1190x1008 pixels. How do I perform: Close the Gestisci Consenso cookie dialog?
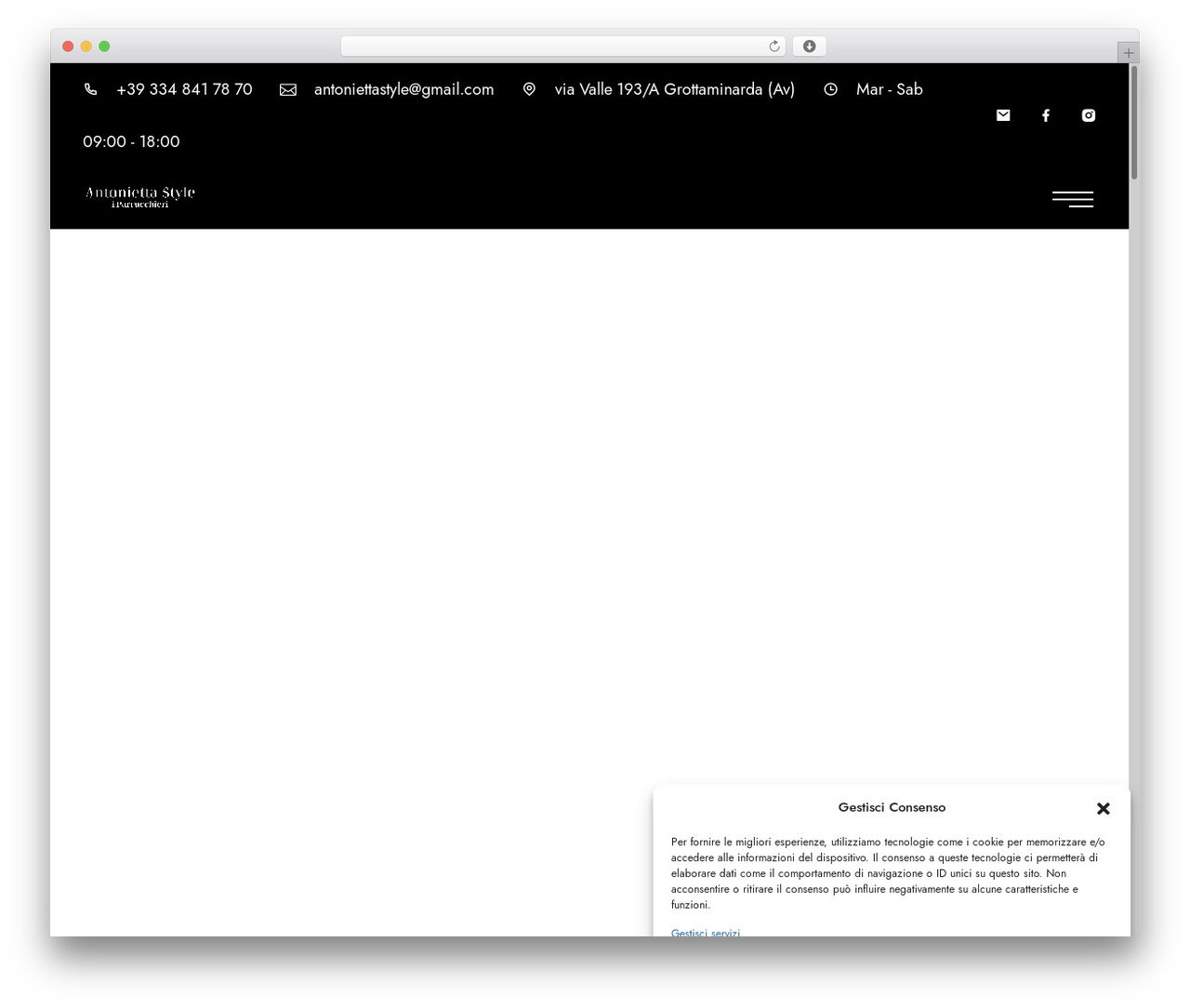pos(1104,808)
